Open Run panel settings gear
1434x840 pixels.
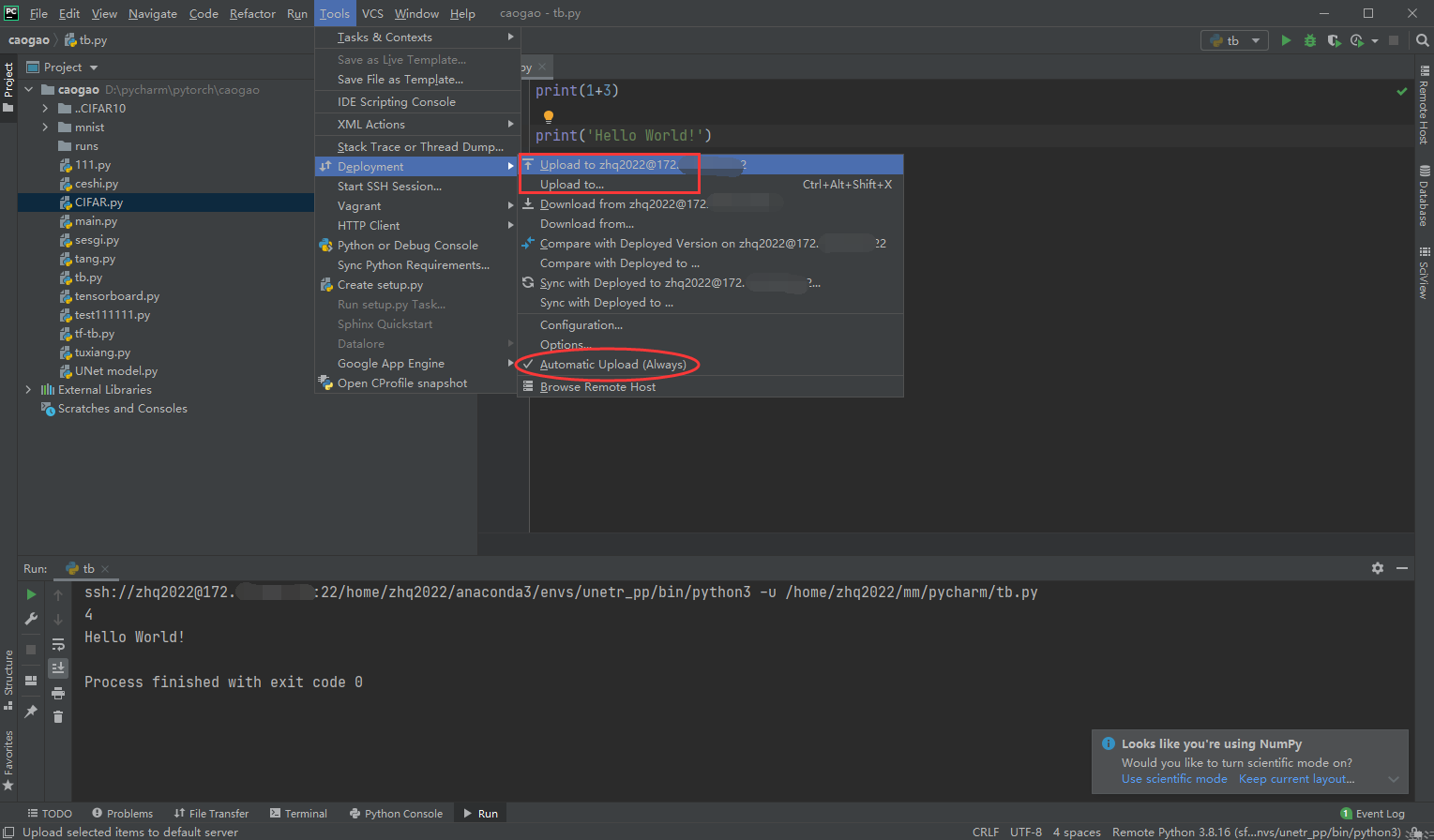1378,568
